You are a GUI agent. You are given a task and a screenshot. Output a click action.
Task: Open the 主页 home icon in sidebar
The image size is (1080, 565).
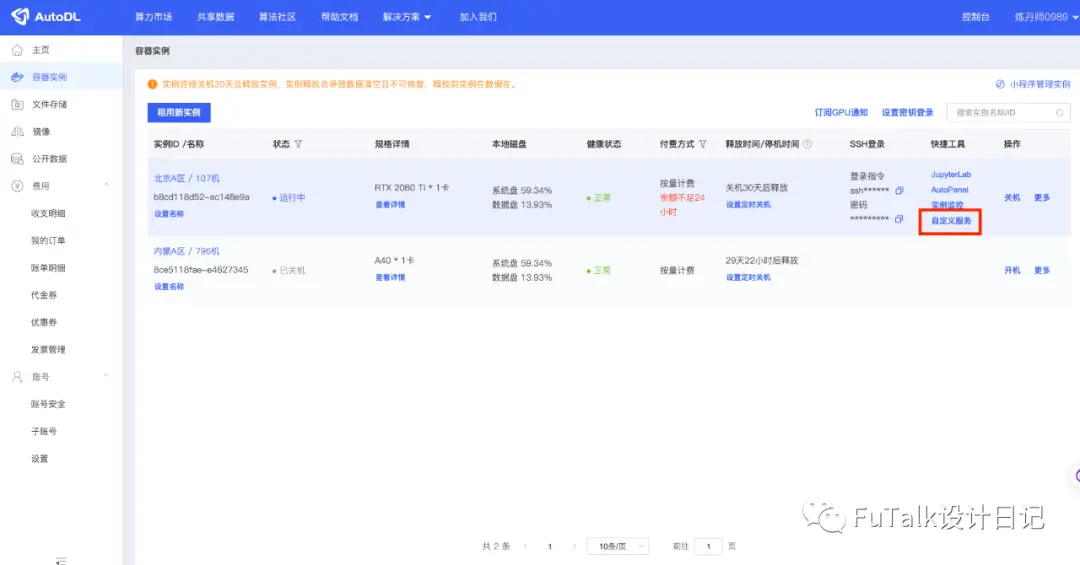coord(17,50)
